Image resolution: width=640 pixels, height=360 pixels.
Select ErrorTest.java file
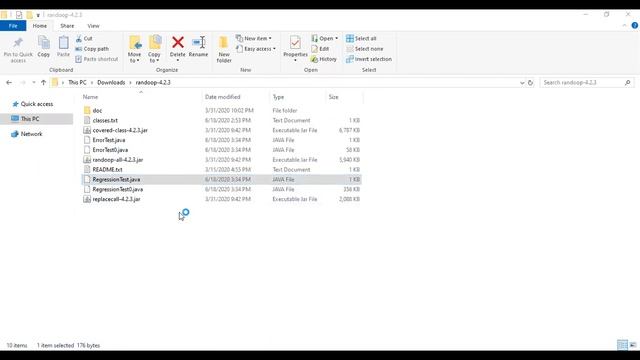point(221,140)
